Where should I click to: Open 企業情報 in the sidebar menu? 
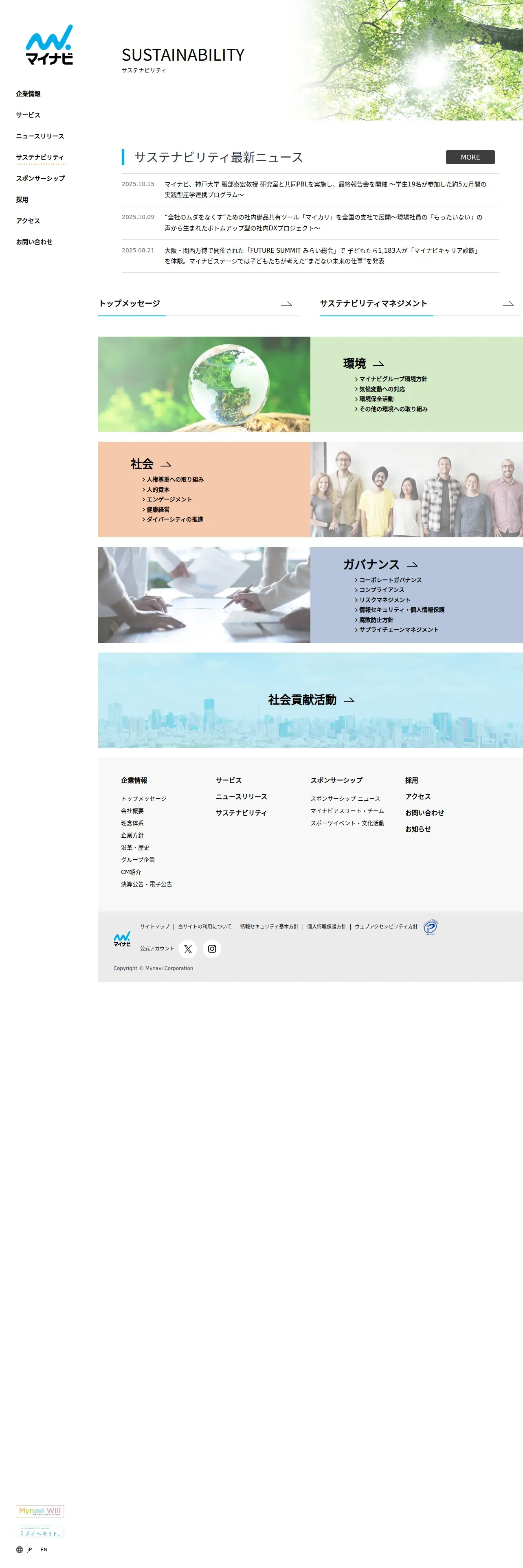(28, 94)
